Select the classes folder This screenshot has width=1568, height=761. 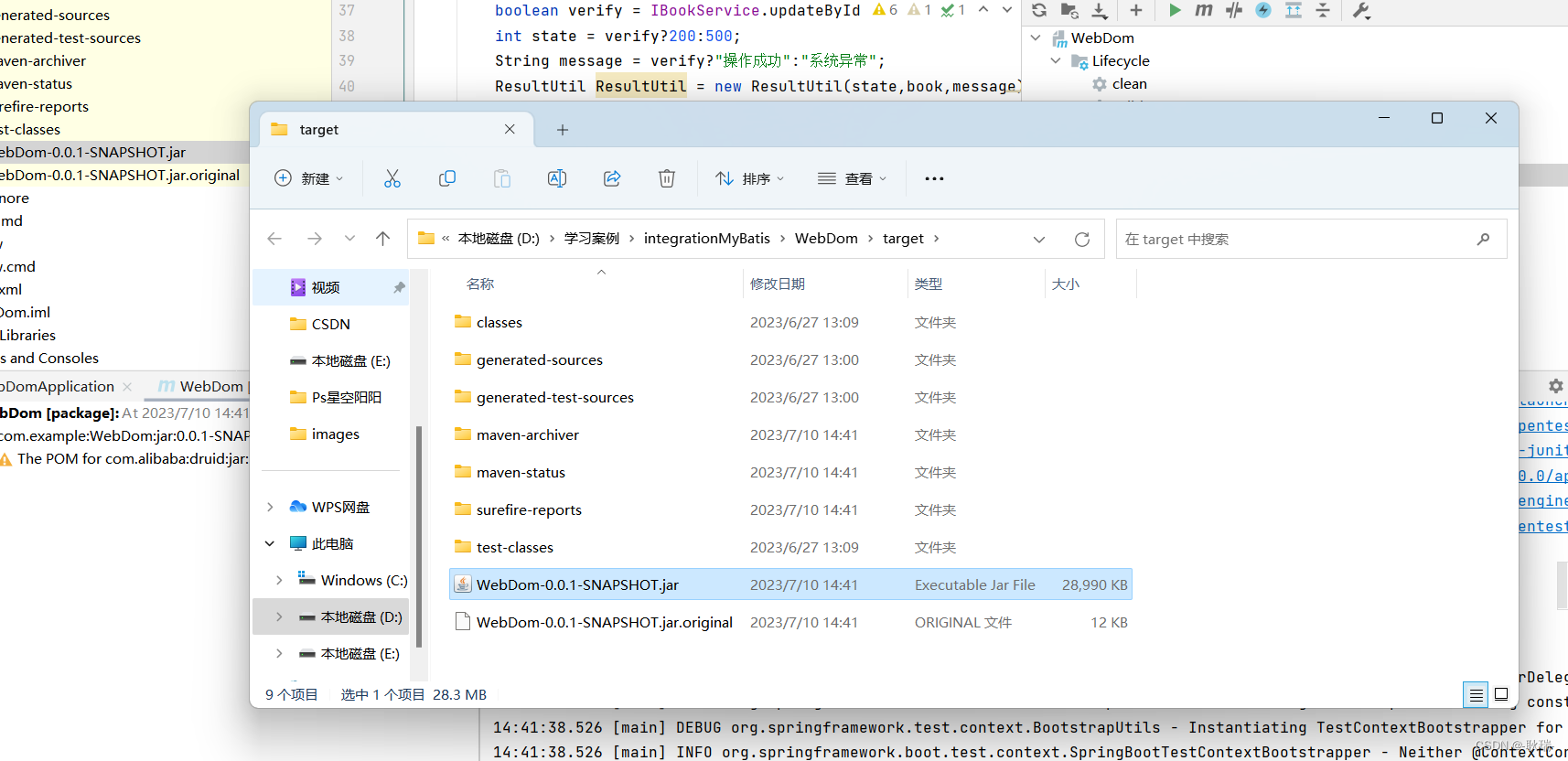click(791, 322)
